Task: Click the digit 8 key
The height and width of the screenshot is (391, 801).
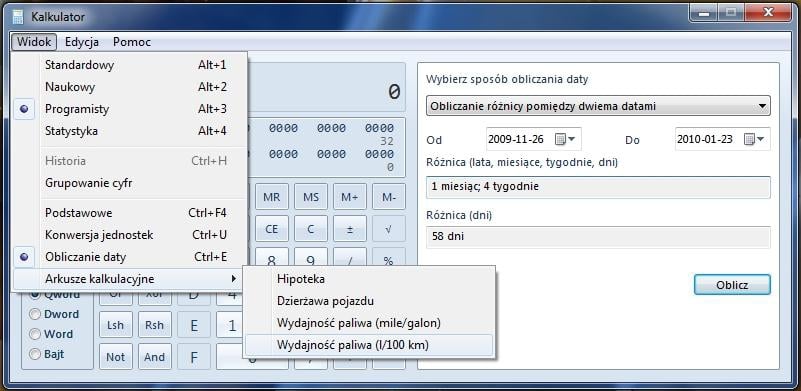Action: point(272,258)
